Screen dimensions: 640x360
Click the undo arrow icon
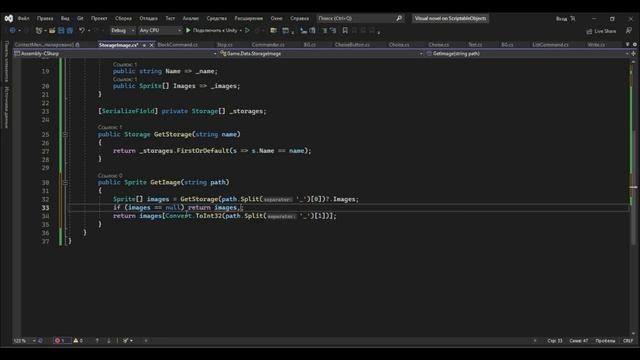coord(82,30)
